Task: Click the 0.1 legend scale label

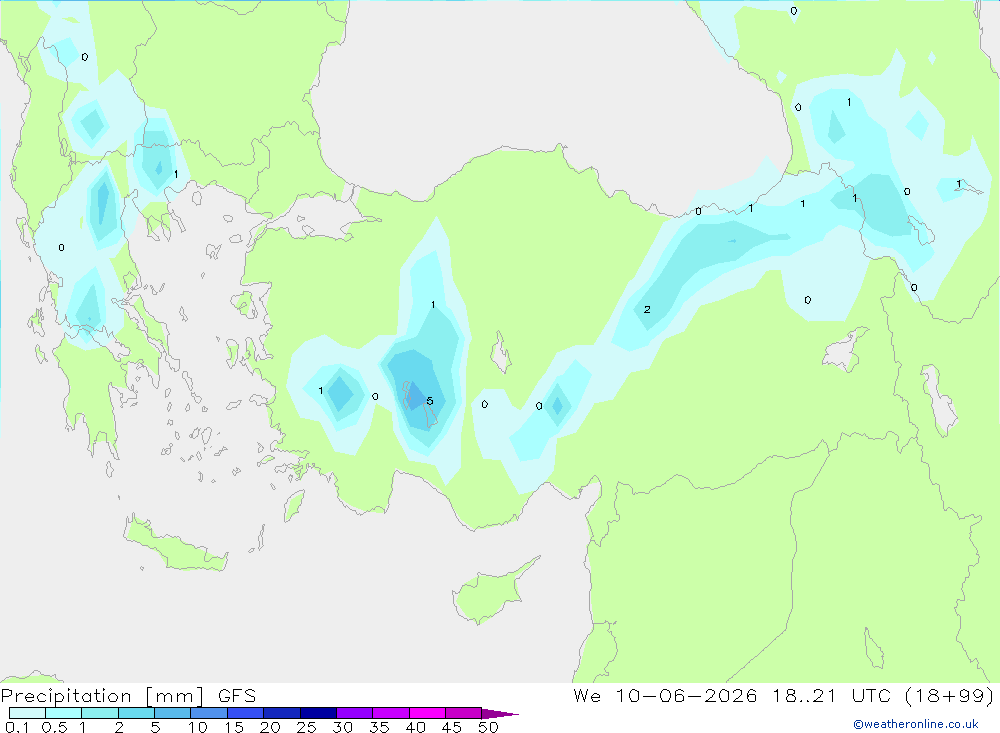Action: [17, 727]
